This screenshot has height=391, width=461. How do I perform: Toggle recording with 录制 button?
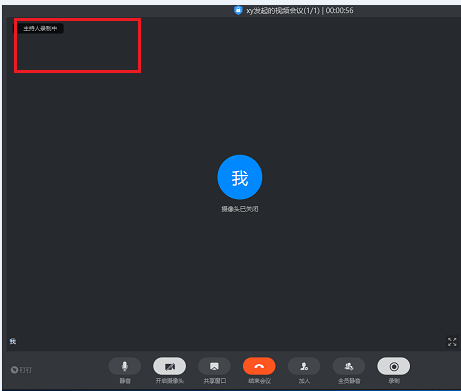[x=394, y=366]
